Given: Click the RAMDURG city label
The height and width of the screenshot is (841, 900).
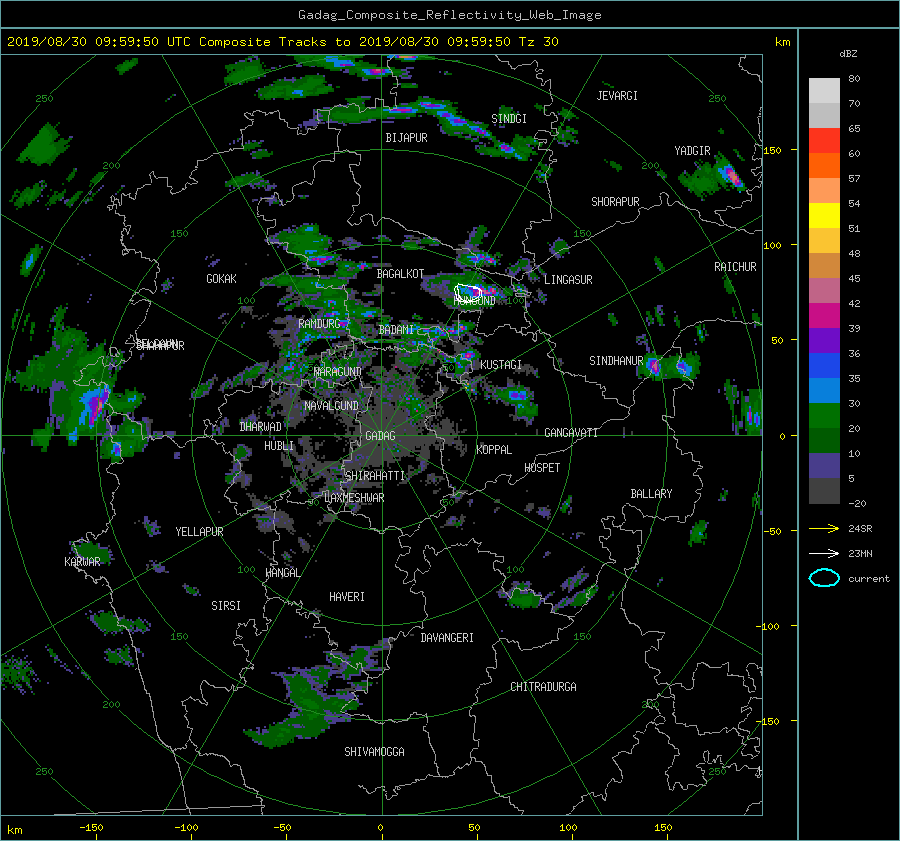Looking at the screenshot, I should (319, 324).
